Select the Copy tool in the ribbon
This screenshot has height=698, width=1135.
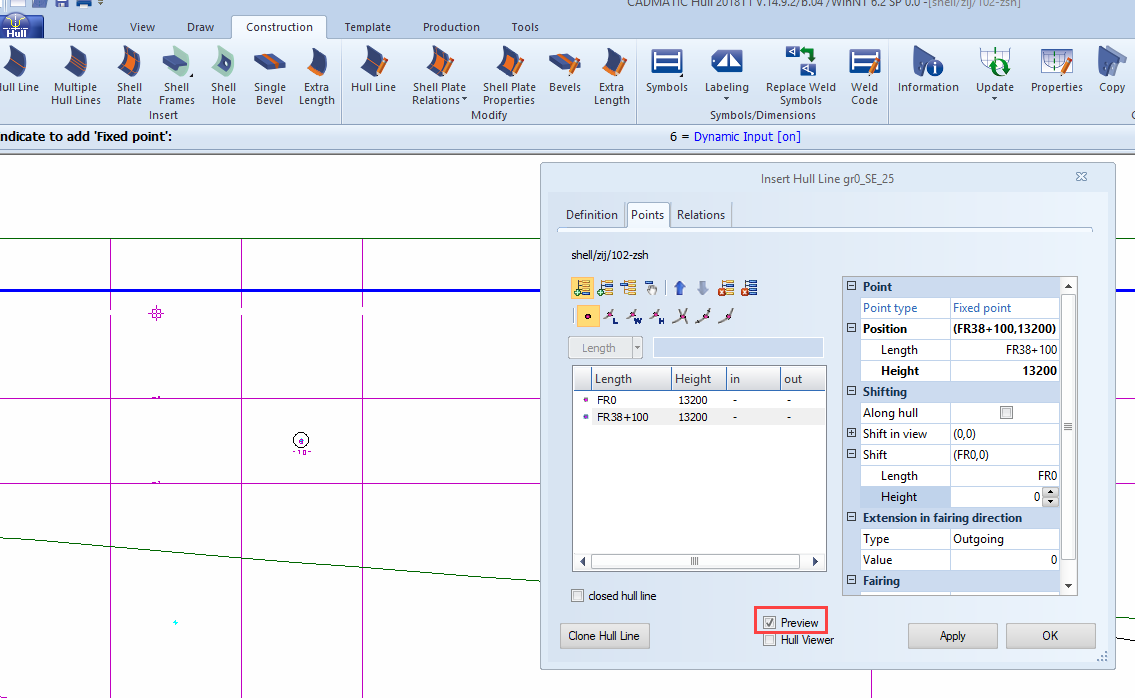(1111, 74)
